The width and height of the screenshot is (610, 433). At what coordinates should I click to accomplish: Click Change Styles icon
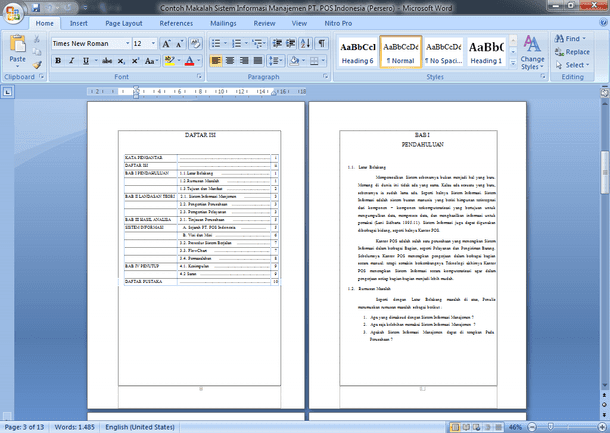(x=532, y=52)
